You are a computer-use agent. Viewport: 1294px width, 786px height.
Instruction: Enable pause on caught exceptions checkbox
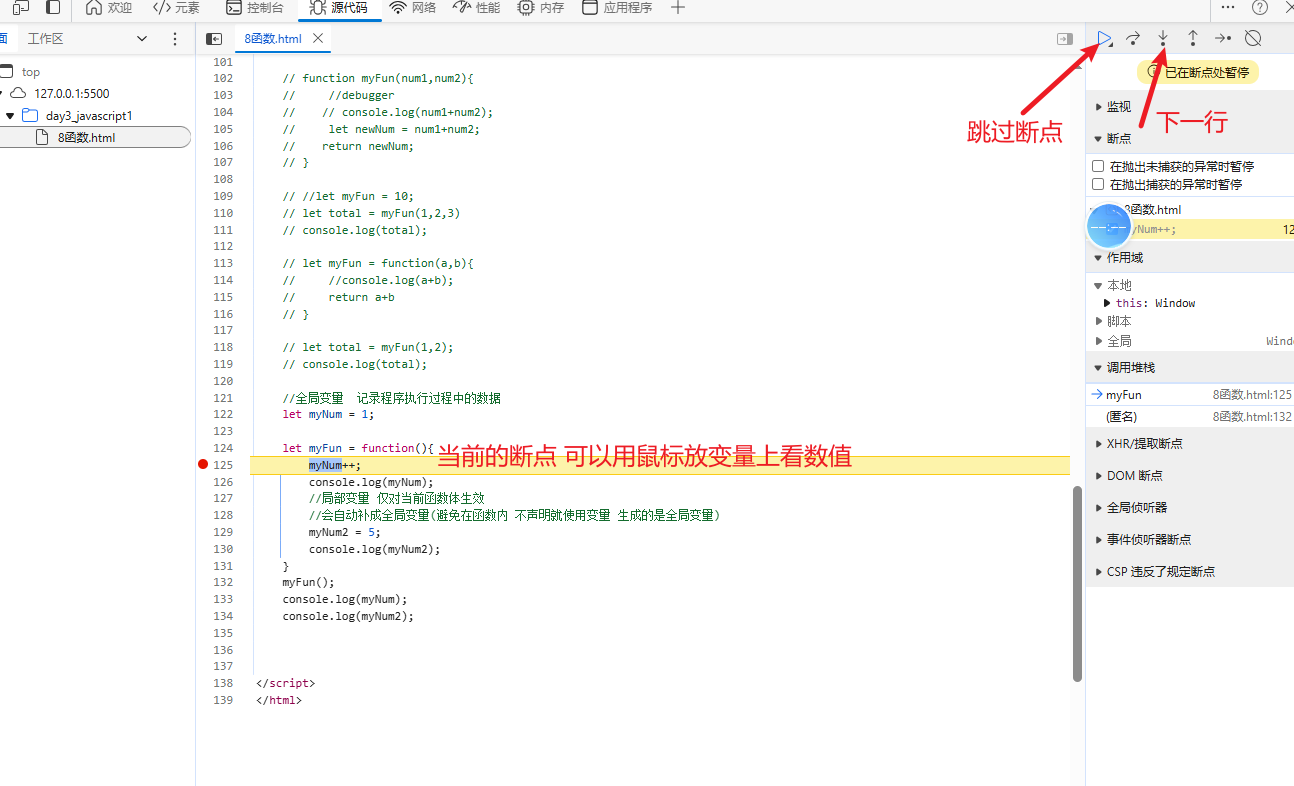pos(1098,185)
